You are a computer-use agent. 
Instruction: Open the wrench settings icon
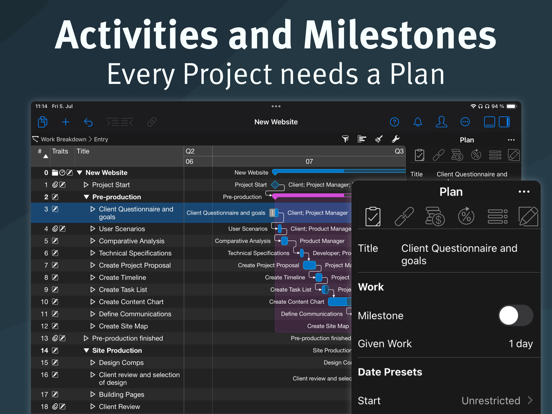point(396,139)
